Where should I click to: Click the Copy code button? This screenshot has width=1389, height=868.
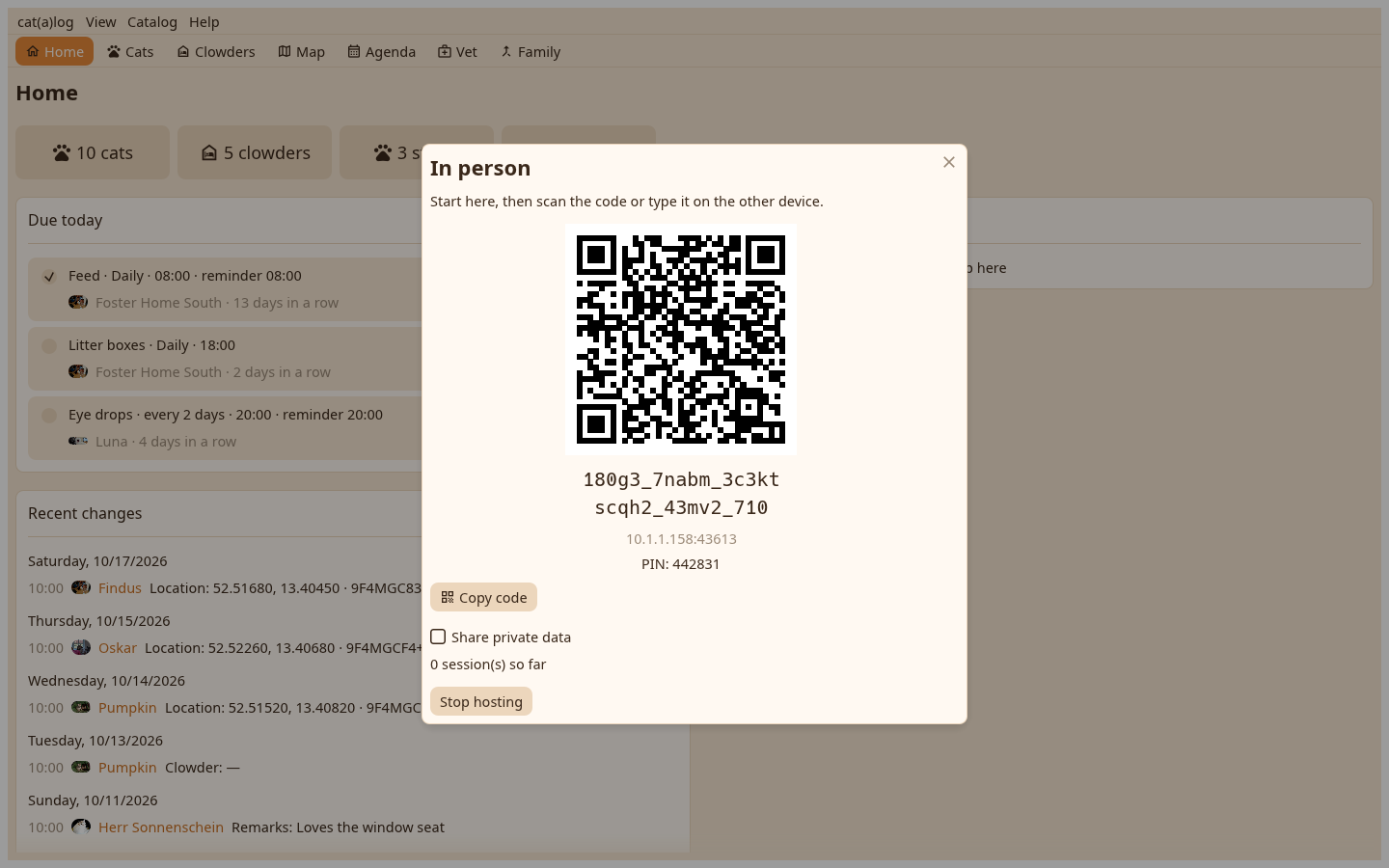(483, 597)
